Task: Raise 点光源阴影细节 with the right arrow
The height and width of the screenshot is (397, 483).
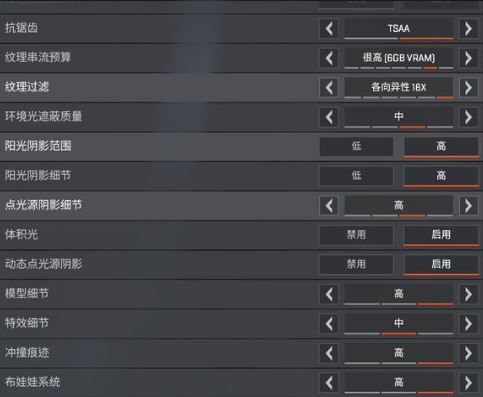Action: [468, 206]
